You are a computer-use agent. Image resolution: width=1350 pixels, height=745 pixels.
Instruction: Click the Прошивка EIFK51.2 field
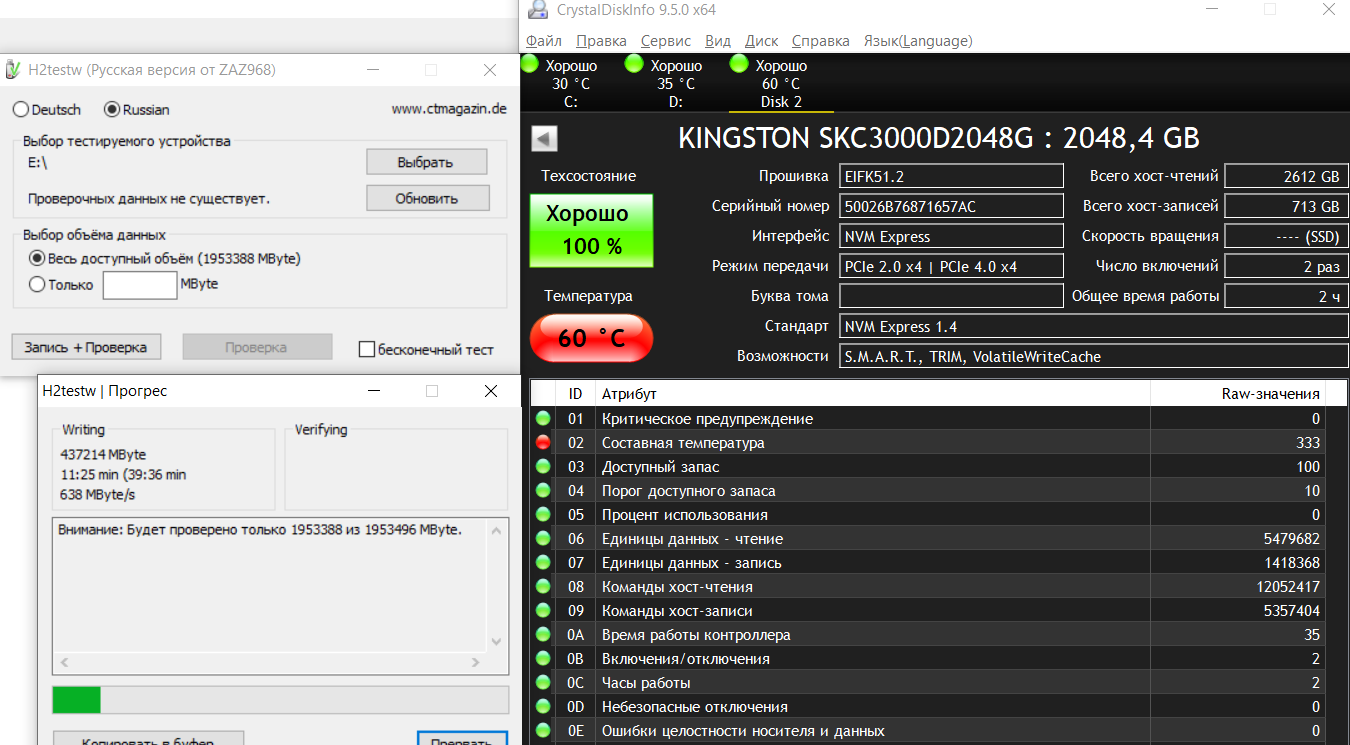click(951, 176)
